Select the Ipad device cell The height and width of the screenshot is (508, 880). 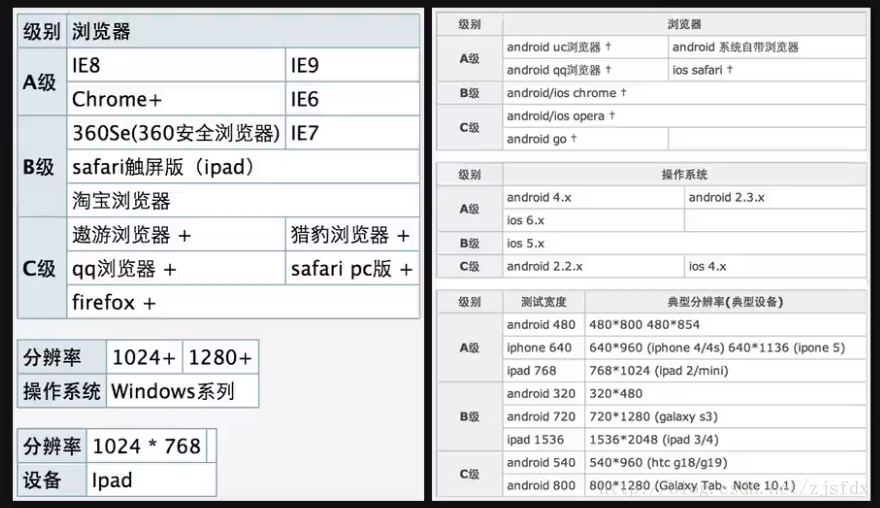click(151, 480)
